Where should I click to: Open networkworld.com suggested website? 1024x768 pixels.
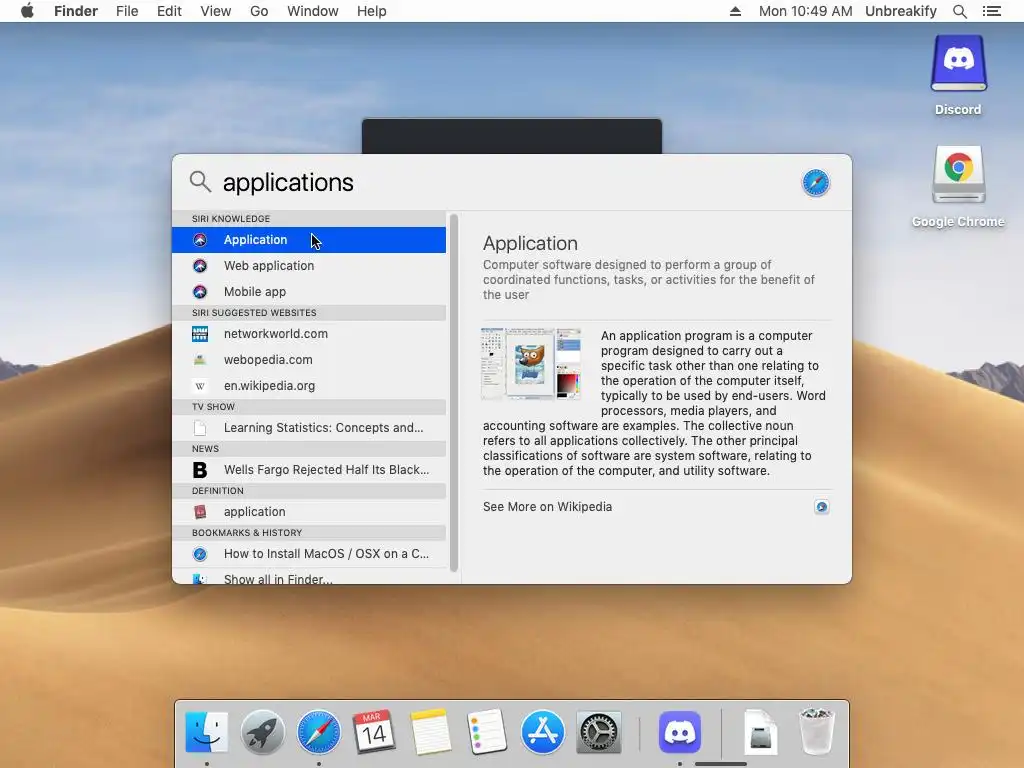[x=309, y=334]
